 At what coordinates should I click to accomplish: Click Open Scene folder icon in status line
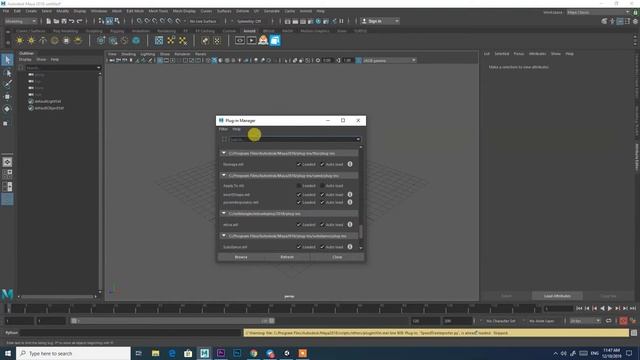(56, 21)
